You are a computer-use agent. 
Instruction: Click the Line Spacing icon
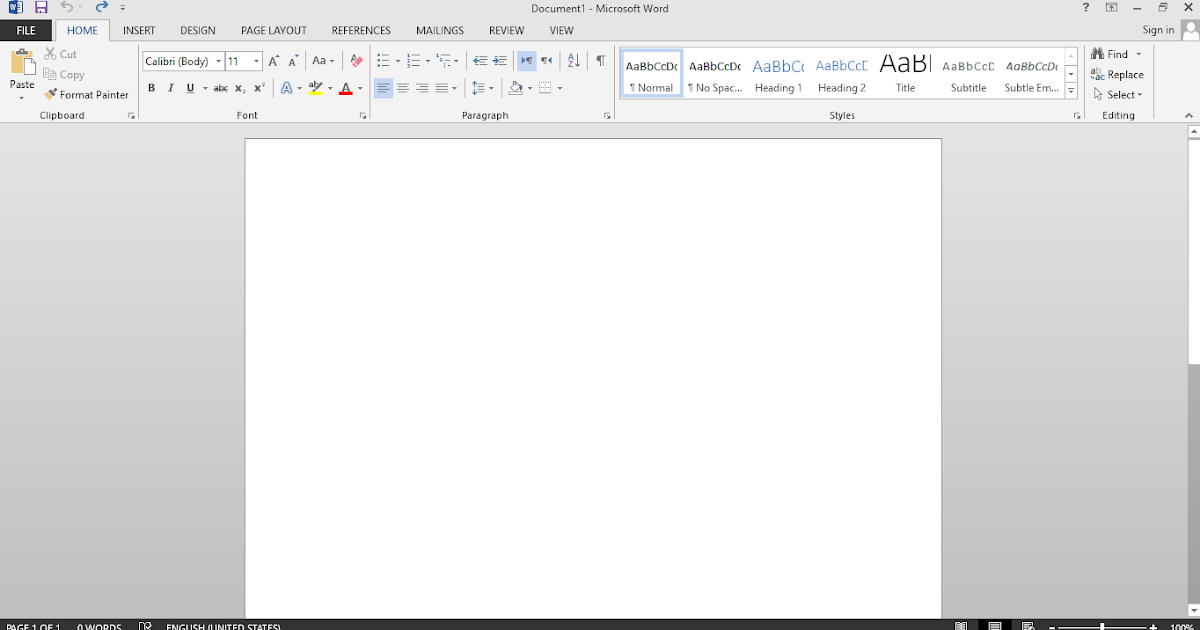point(478,88)
